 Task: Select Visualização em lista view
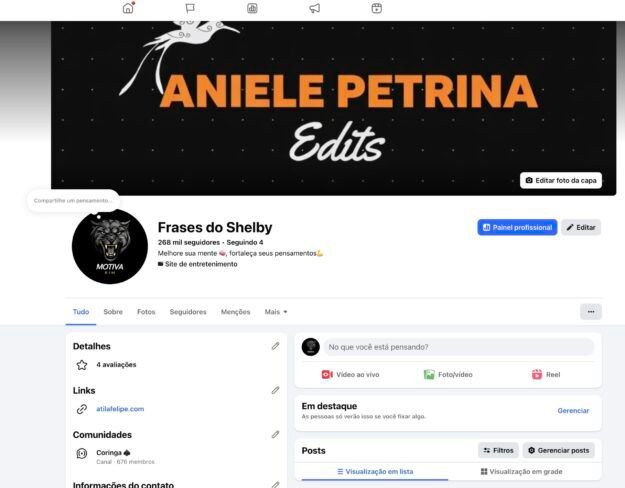coord(375,472)
